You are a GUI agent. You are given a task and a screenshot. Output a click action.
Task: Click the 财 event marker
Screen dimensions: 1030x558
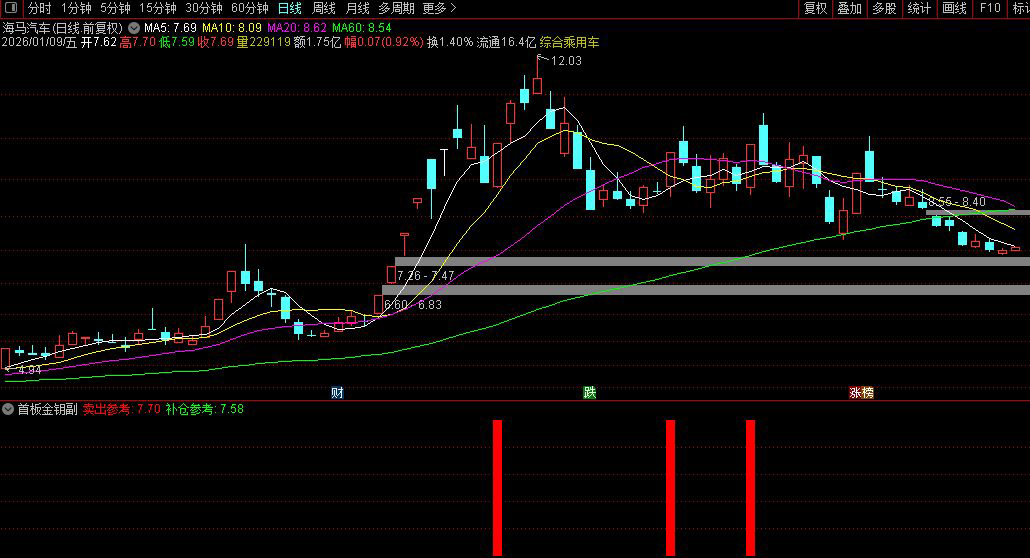(x=337, y=393)
